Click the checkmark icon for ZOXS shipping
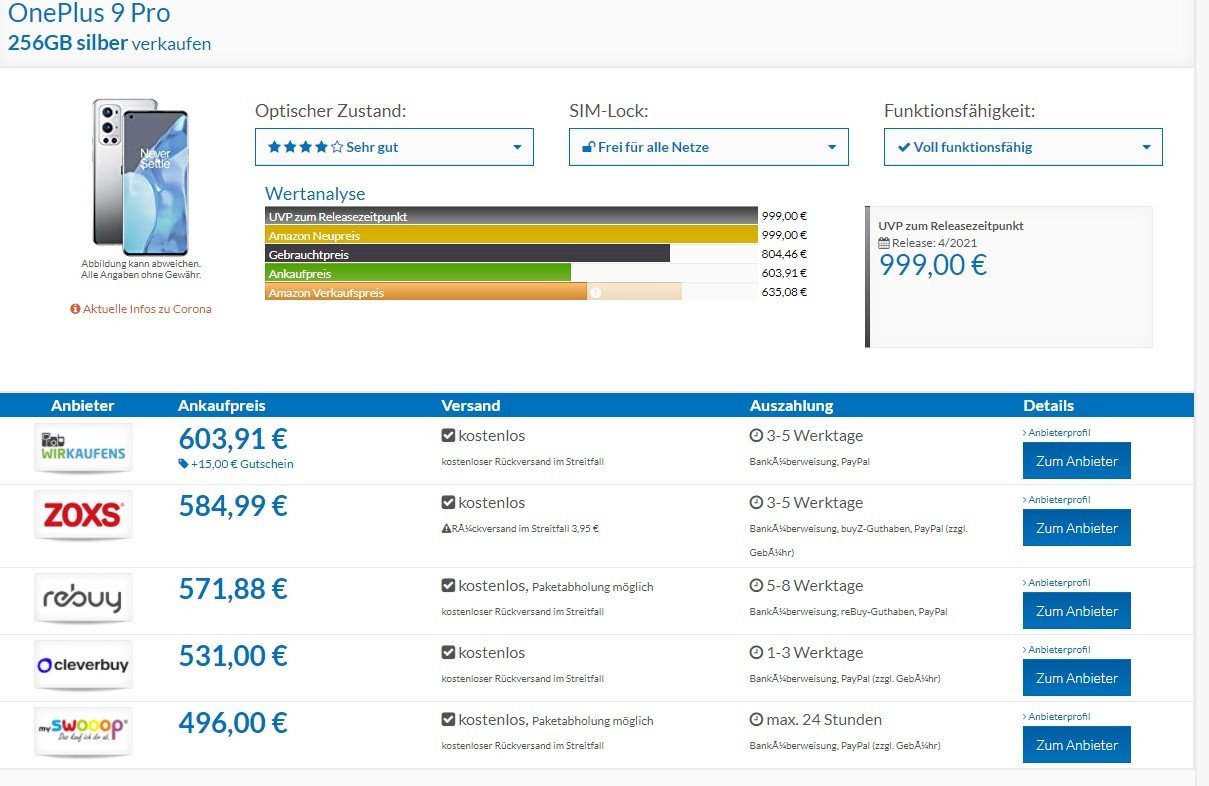The width and height of the screenshot is (1209, 786). click(448, 503)
